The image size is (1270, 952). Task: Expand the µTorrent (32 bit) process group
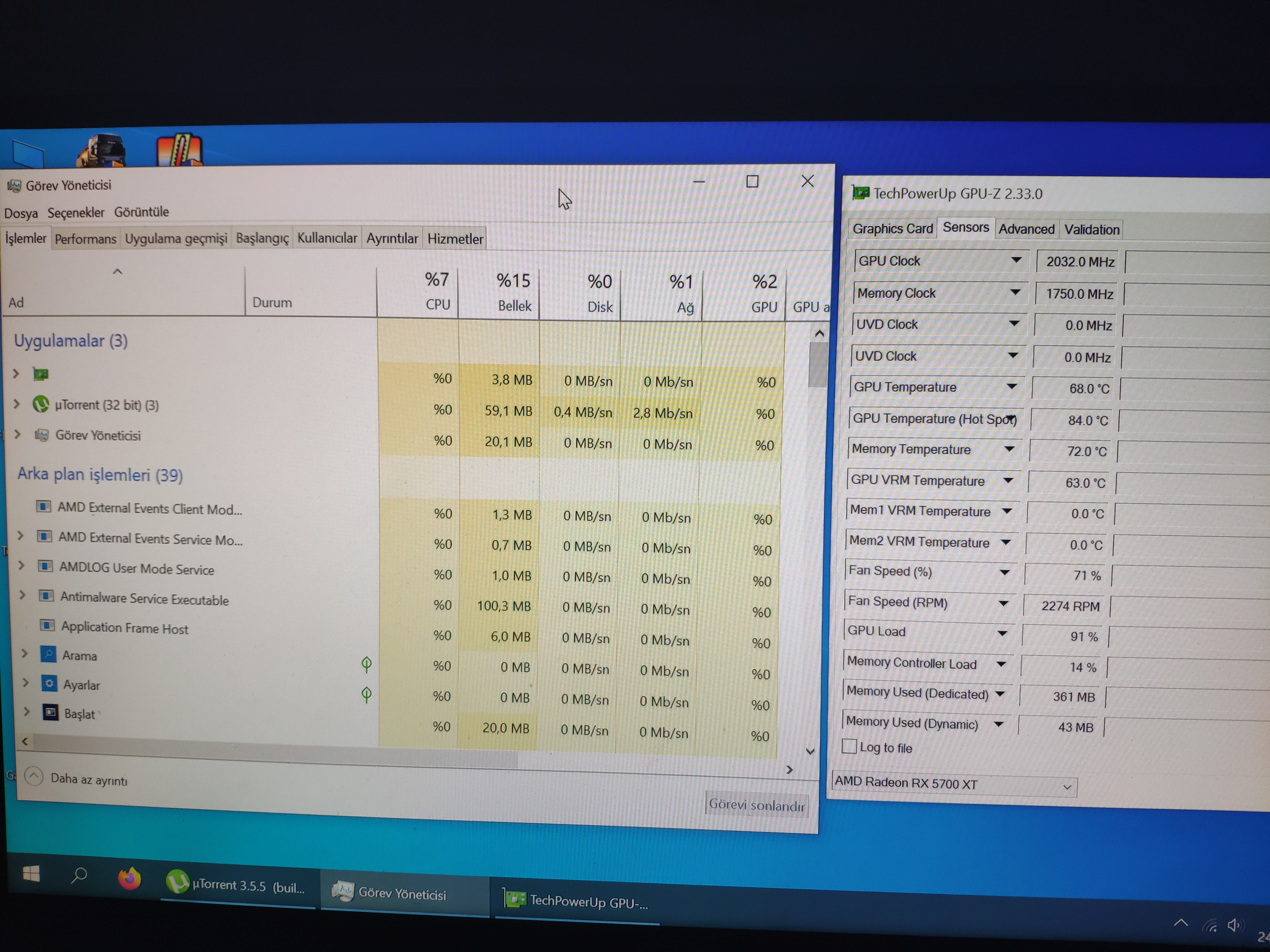(x=17, y=404)
